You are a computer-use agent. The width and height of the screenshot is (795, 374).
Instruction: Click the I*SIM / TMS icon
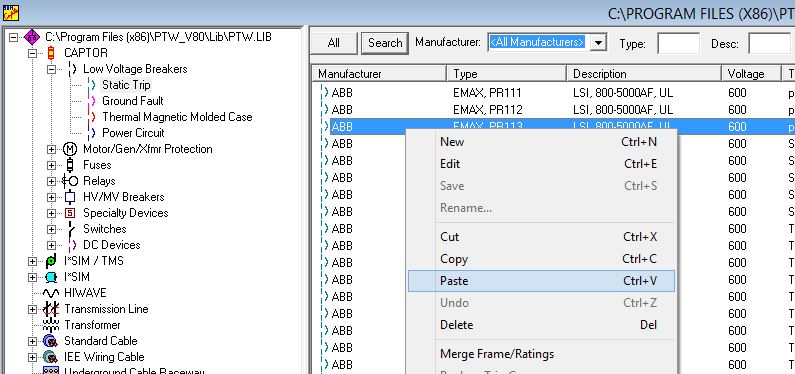click(51, 261)
